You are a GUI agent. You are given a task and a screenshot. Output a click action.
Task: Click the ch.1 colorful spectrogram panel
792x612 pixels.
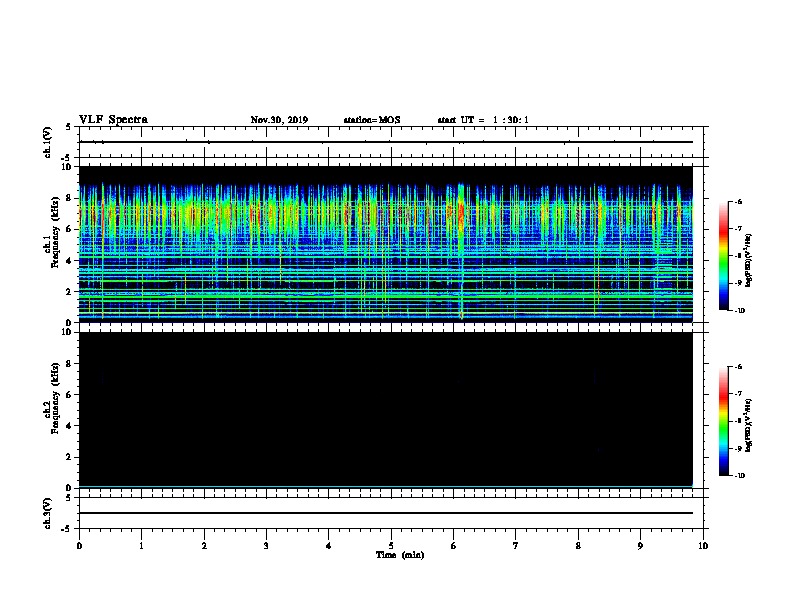pyautogui.click(x=386, y=244)
